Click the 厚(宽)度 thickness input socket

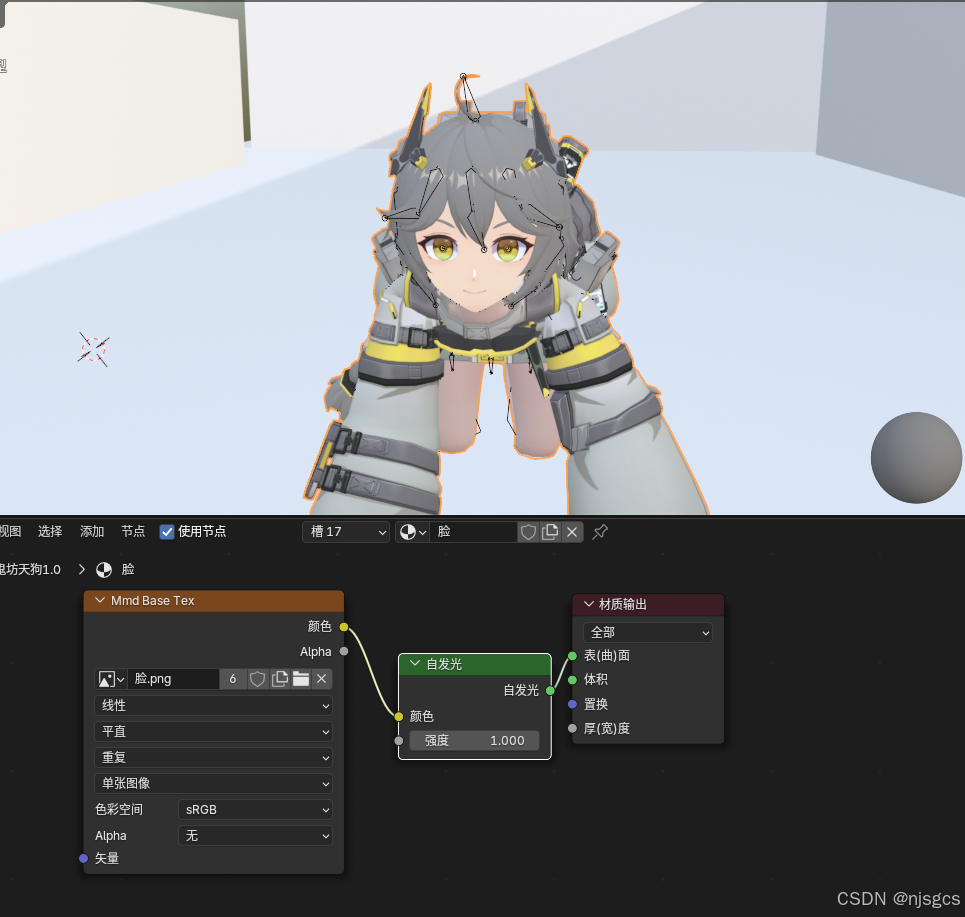[572, 729]
